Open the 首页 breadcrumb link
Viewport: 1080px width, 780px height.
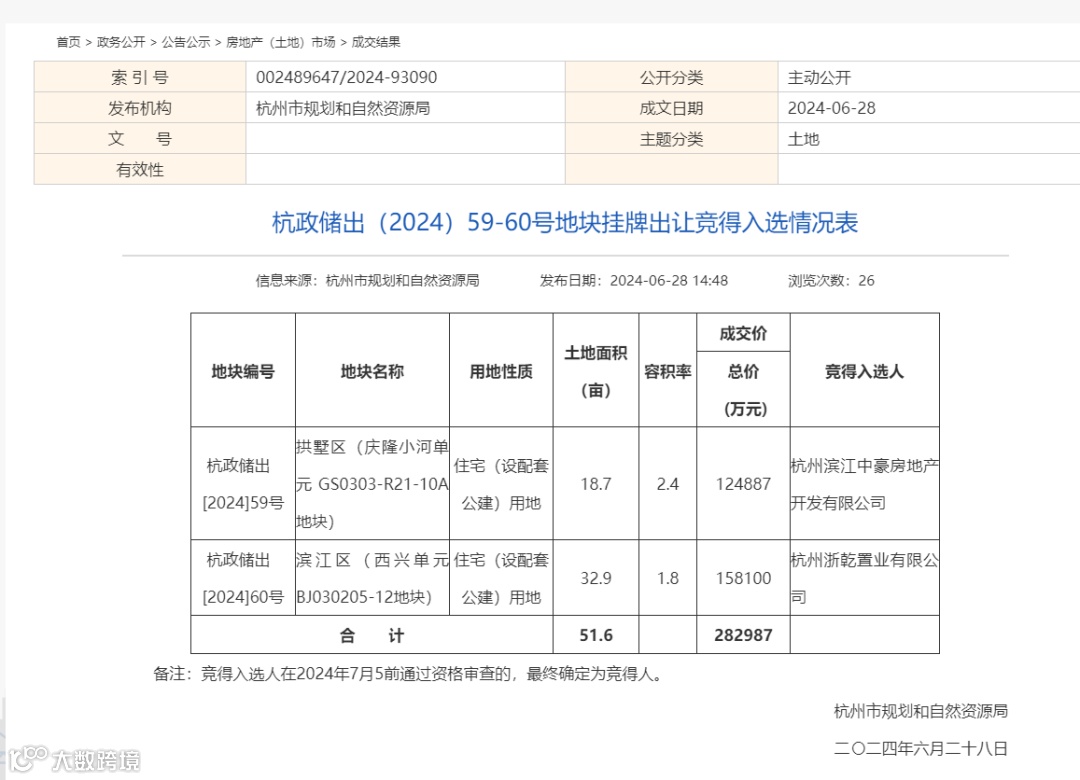click(x=68, y=42)
